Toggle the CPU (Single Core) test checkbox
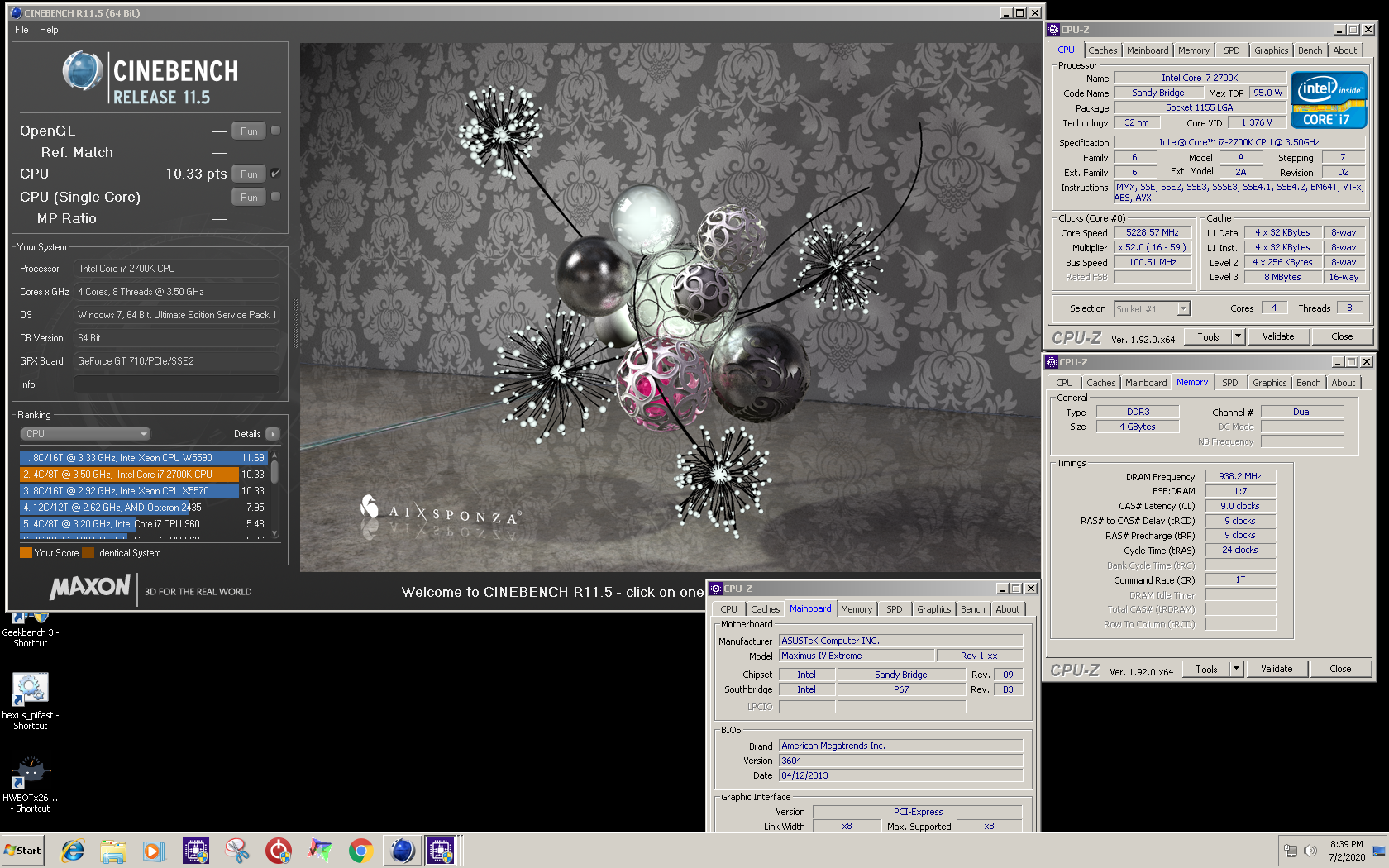 [x=275, y=197]
